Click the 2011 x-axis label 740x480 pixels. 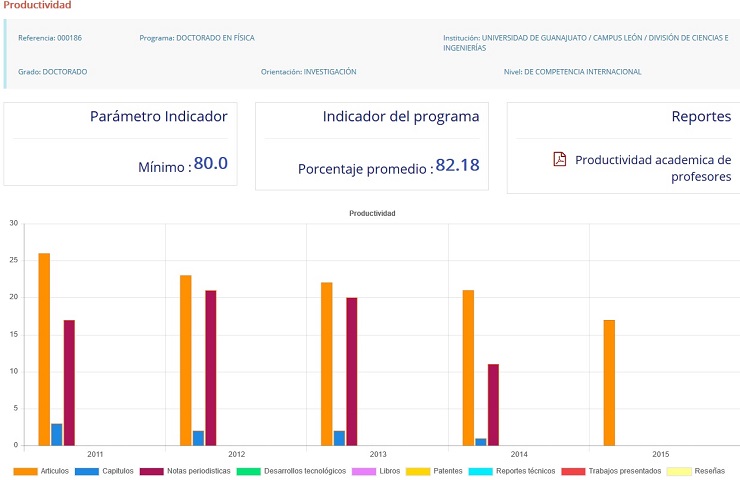click(x=95, y=454)
